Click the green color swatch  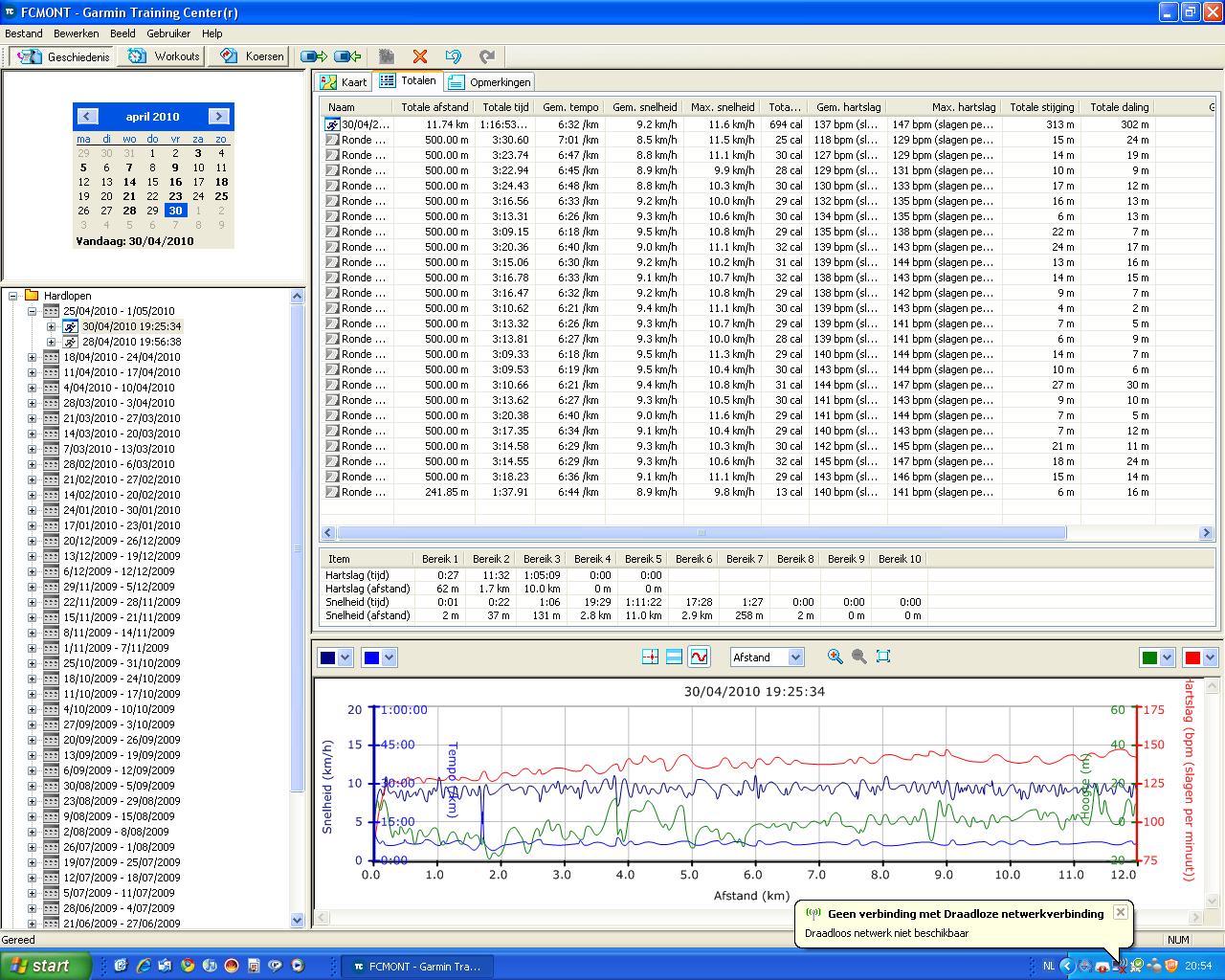click(x=1150, y=657)
